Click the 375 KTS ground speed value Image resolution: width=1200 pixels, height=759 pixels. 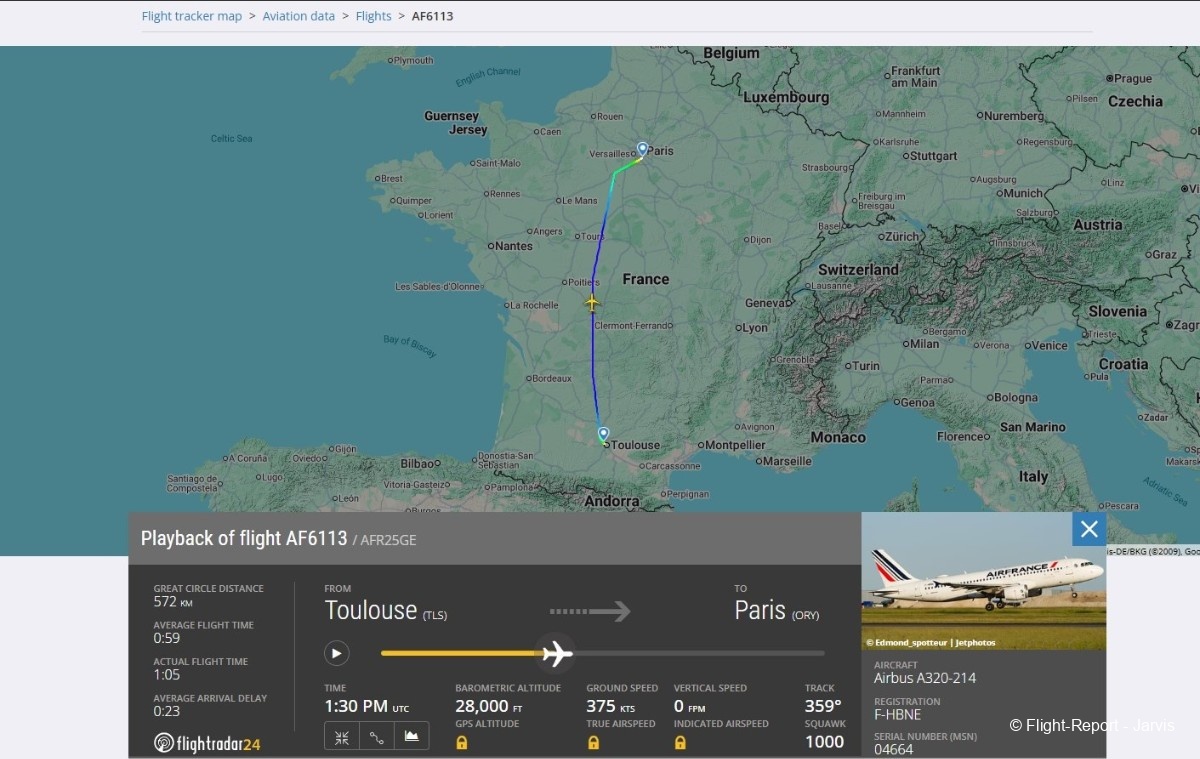click(x=611, y=707)
